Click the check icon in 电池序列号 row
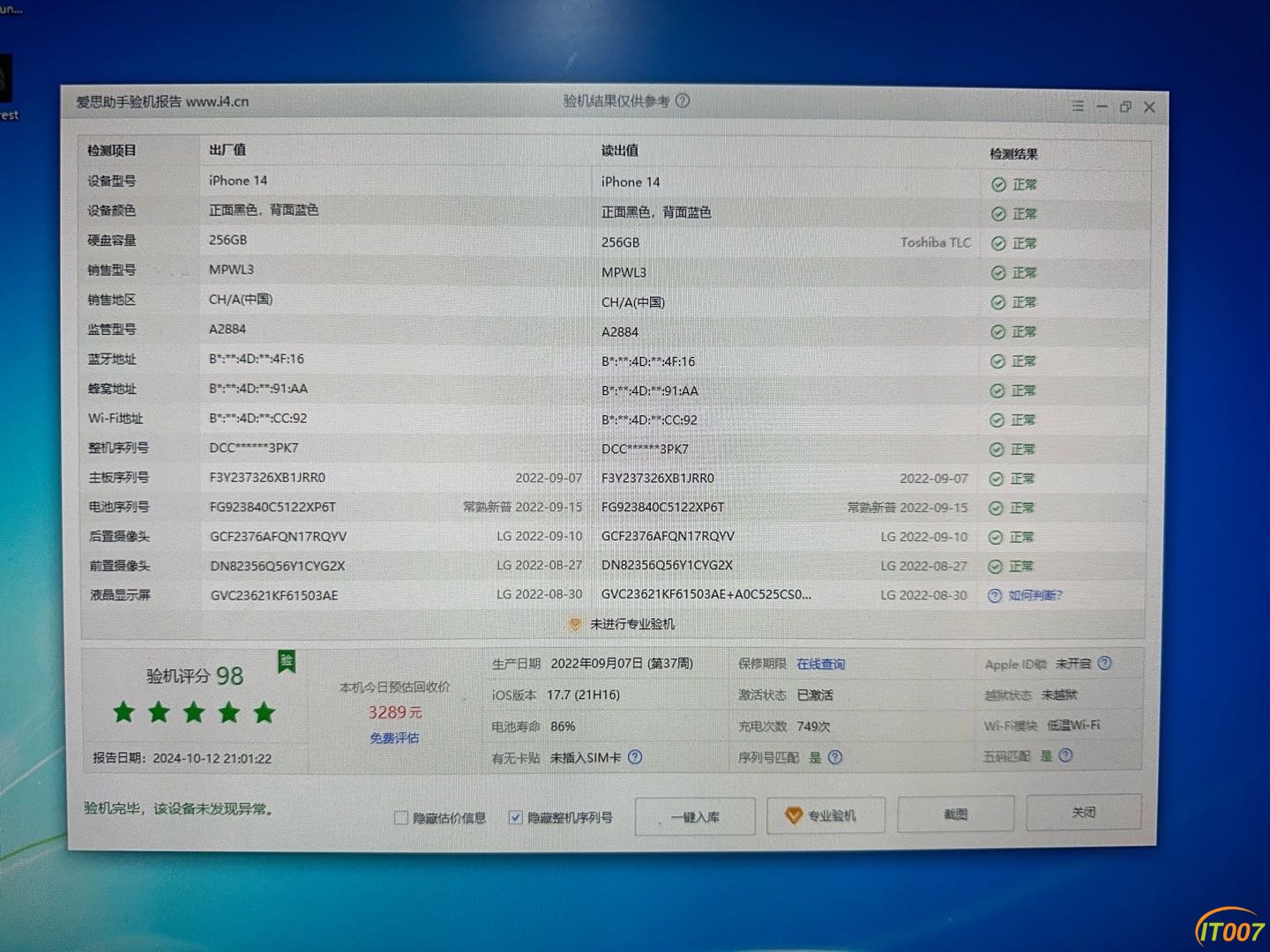This screenshot has height=952, width=1270. pyautogui.click(x=996, y=508)
